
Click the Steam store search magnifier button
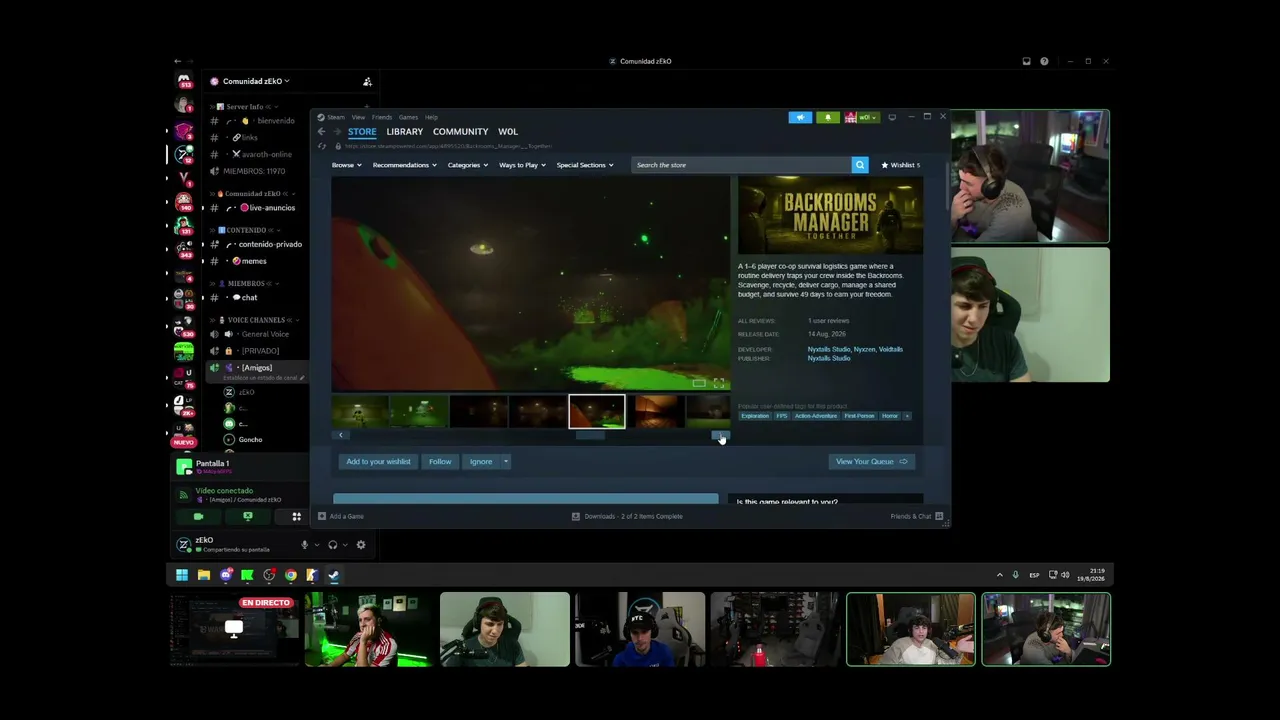point(859,165)
